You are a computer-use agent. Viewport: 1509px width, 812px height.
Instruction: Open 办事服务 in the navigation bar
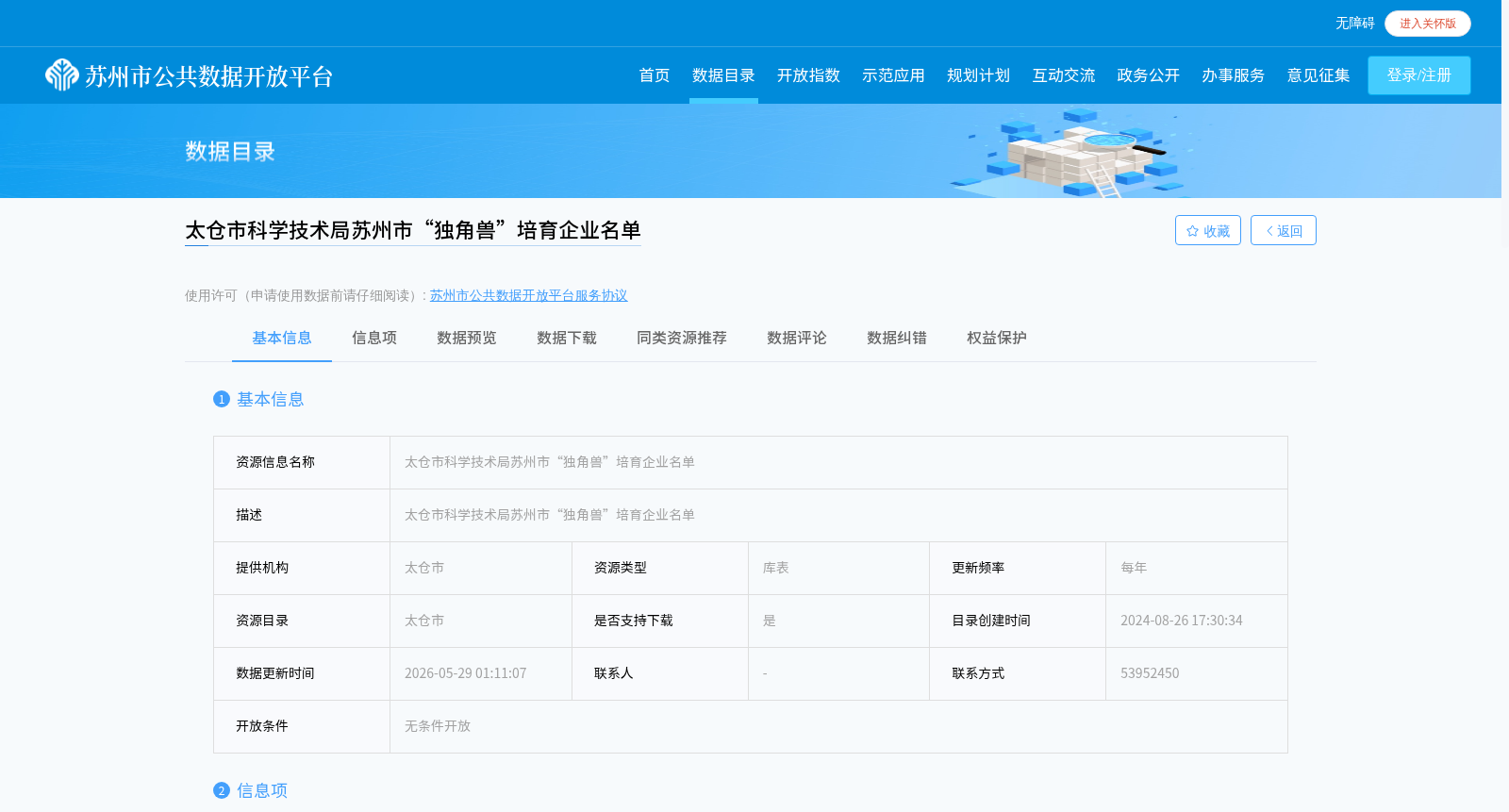(1233, 75)
